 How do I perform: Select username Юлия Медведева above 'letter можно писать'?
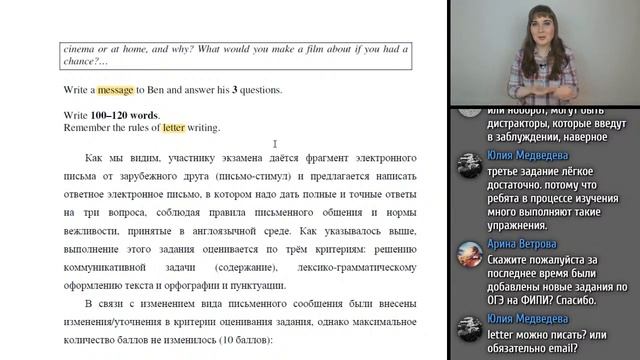[x=527, y=319]
